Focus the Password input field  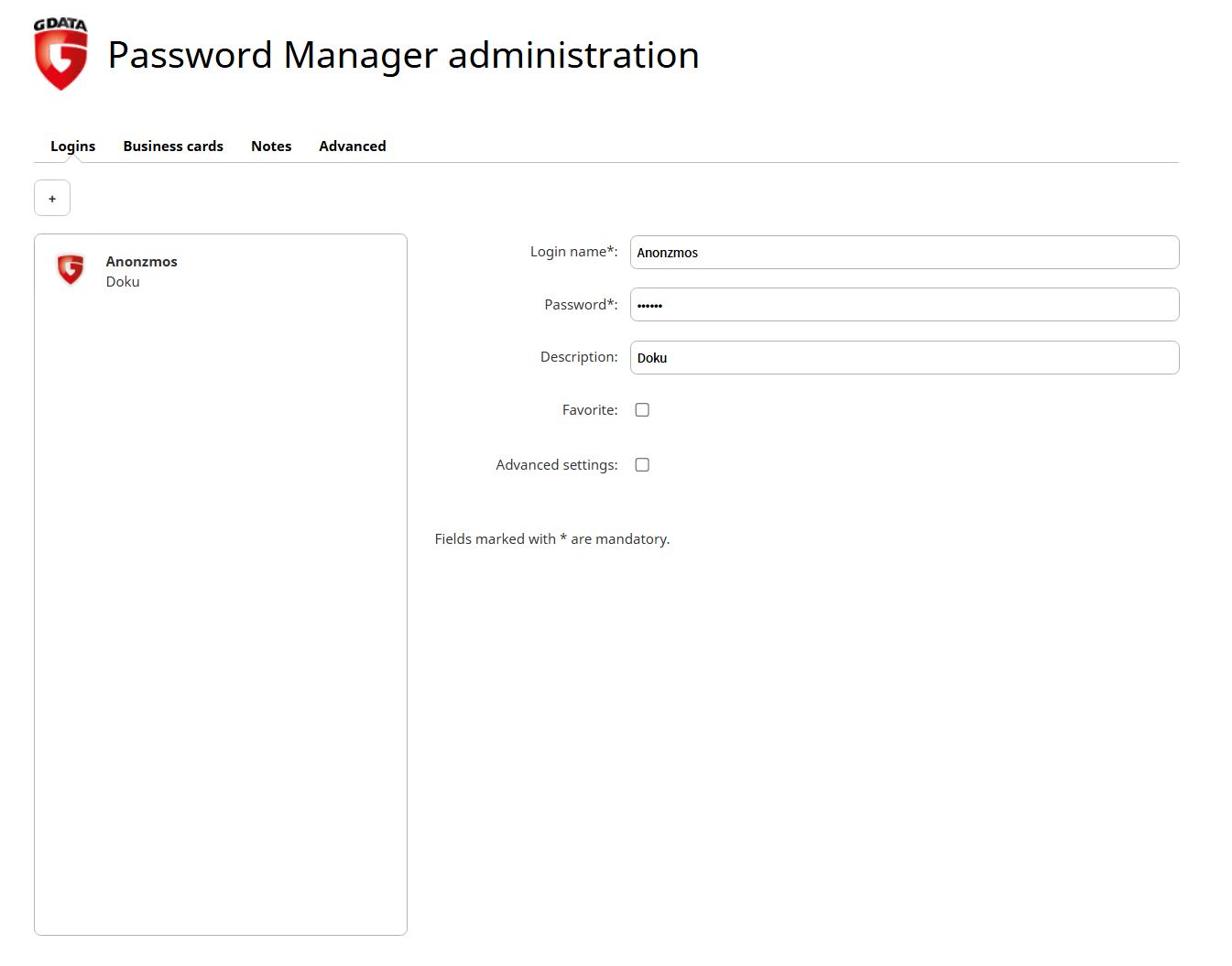click(x=904, y=305)
